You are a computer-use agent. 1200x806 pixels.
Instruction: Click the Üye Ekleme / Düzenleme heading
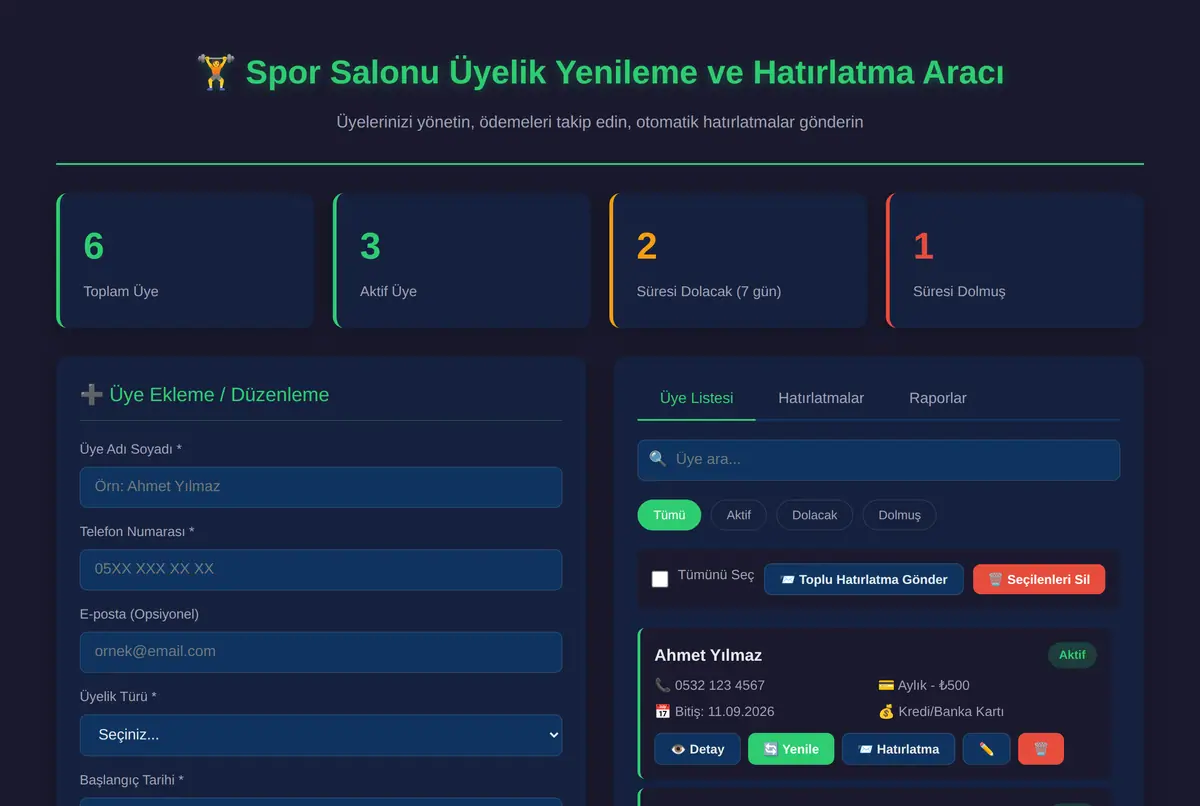pos(205,395)
